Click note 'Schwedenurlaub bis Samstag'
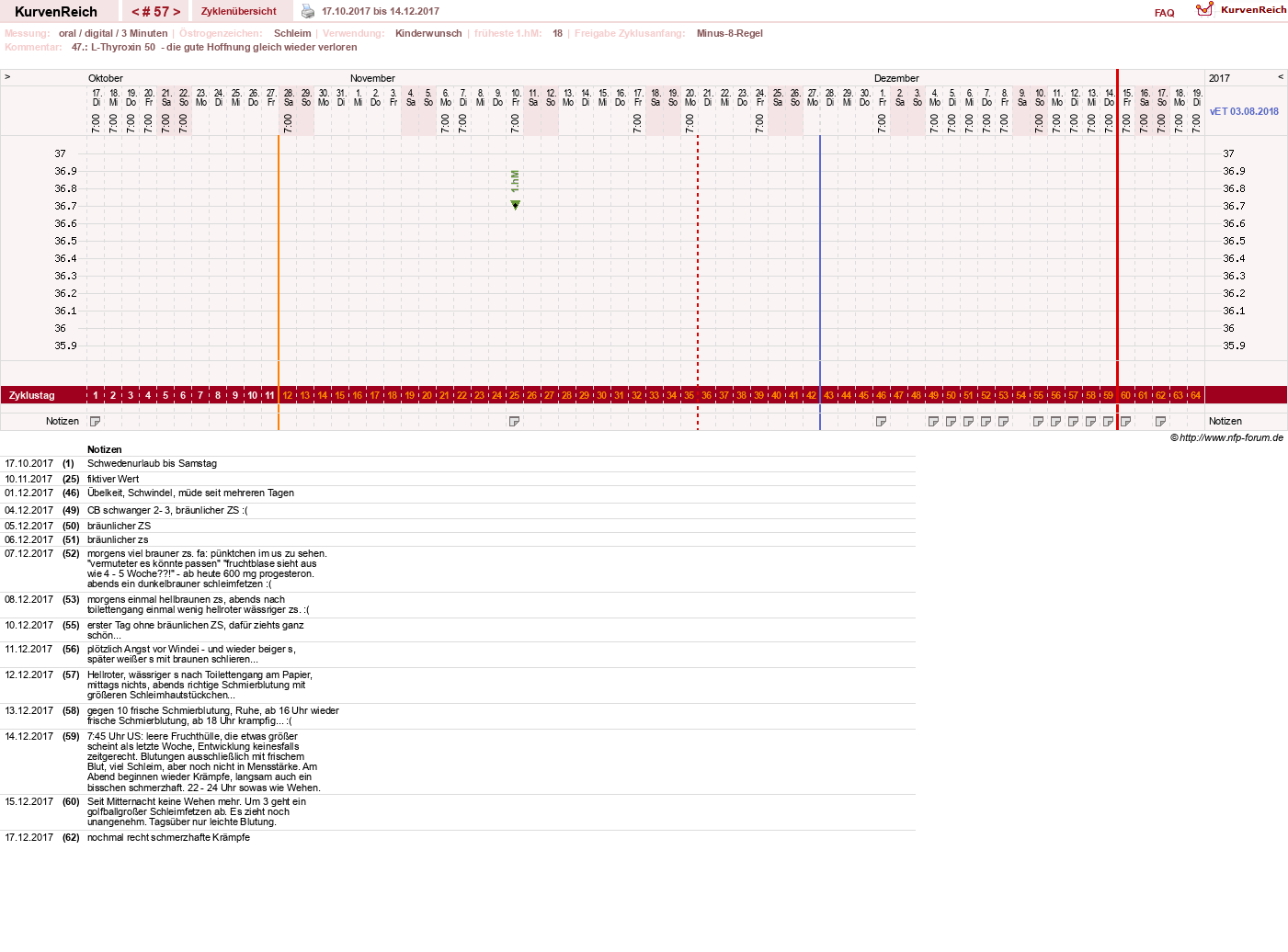The height and width of the screenshot is (952, 1288). pyautogui.click(x=152, y=463)
